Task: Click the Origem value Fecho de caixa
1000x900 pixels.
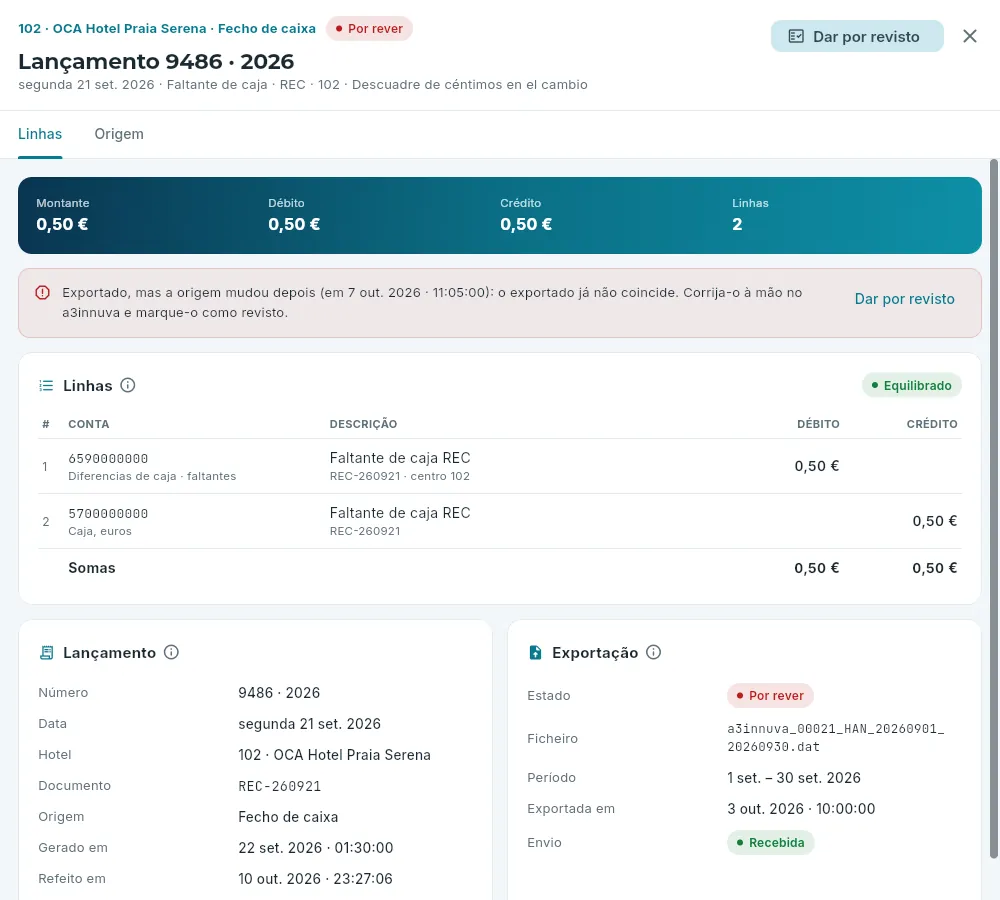Action: [x=288, y=817]
